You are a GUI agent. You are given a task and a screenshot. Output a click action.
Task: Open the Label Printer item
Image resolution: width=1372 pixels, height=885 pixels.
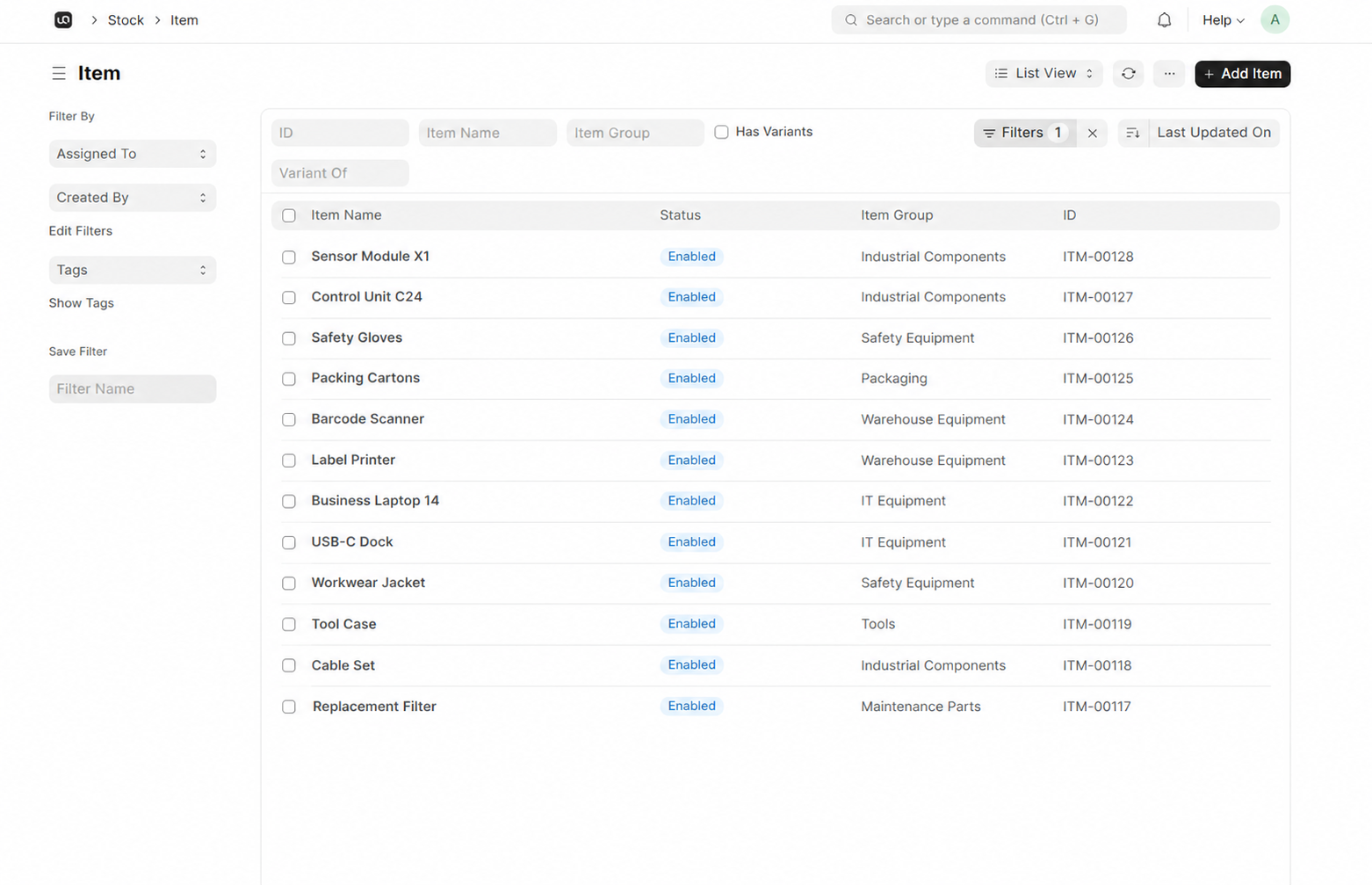(353, 461)
